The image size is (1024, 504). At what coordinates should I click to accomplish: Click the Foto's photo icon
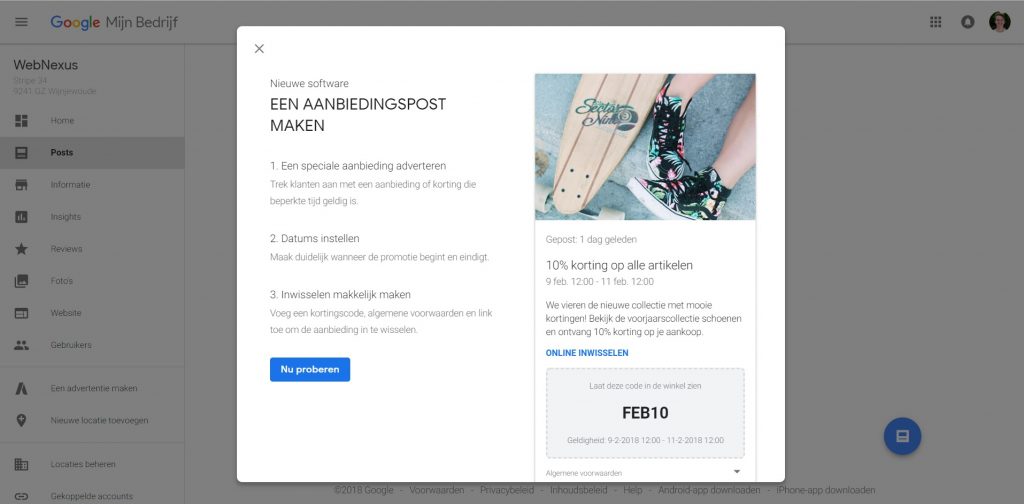tap(22, 281)
